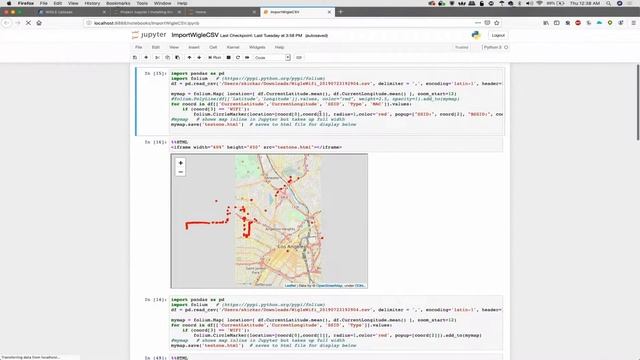Screen dimensions: 640x360
Task: Insert a cell below with plus icon
Action: (146, 58)
